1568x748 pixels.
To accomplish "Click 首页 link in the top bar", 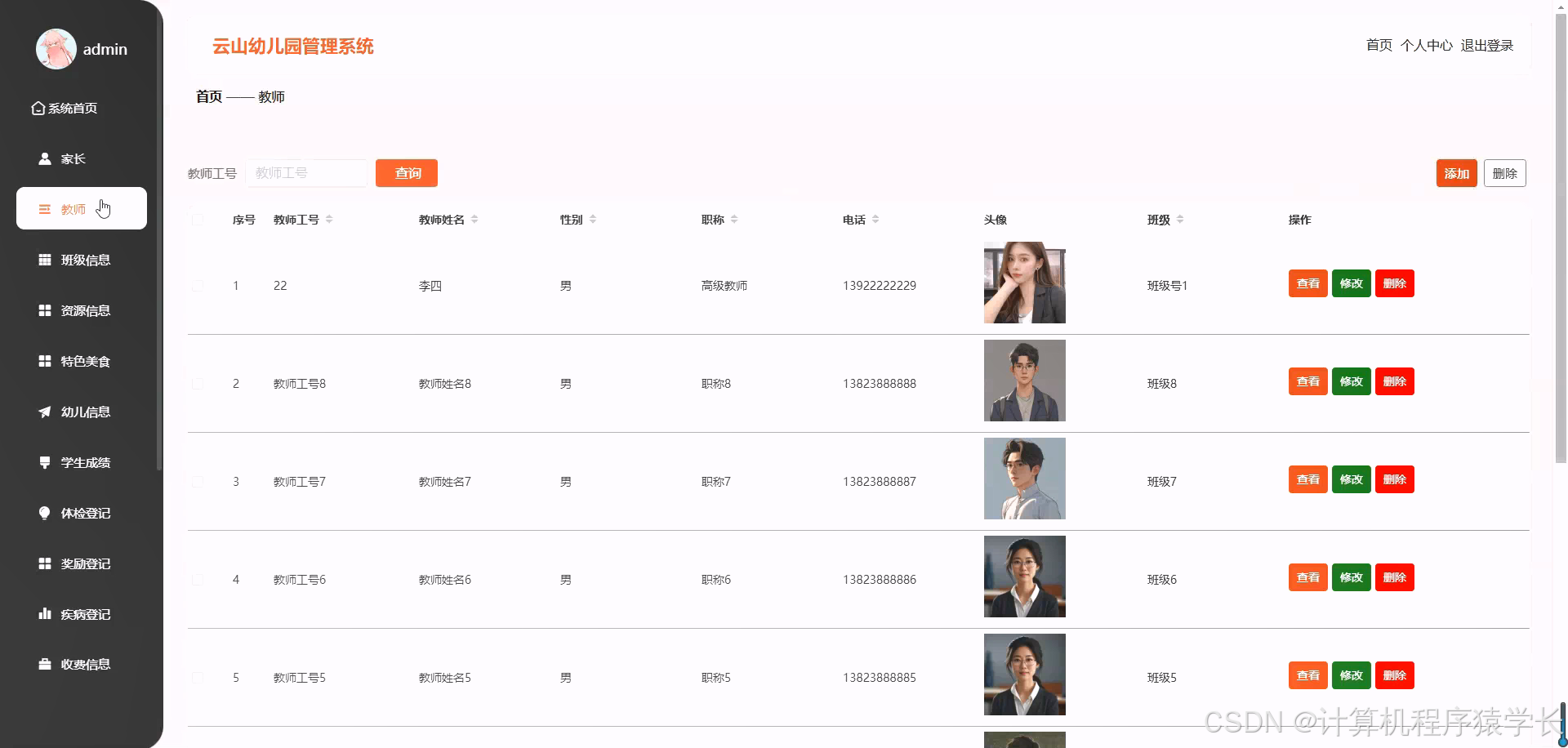I will [1379, 46].
